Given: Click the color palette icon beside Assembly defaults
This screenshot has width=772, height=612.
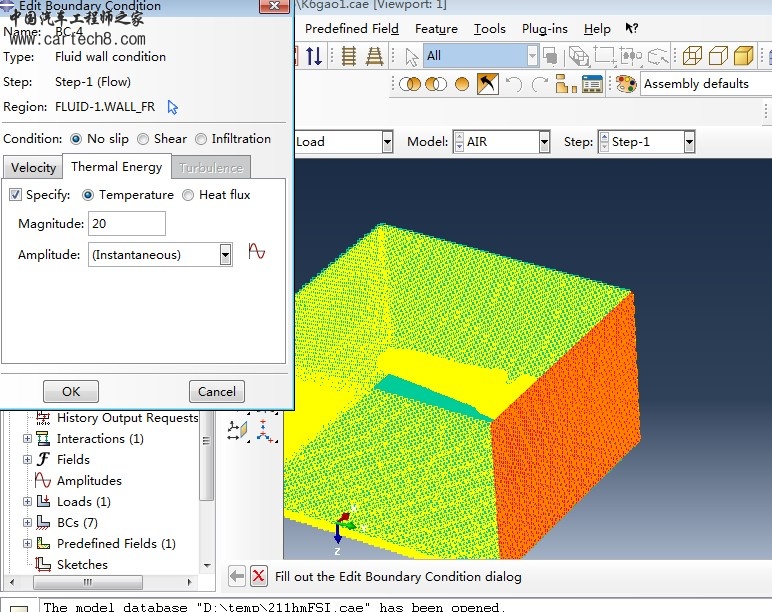Looking at the screenshot, I should [x=626, y=84].
